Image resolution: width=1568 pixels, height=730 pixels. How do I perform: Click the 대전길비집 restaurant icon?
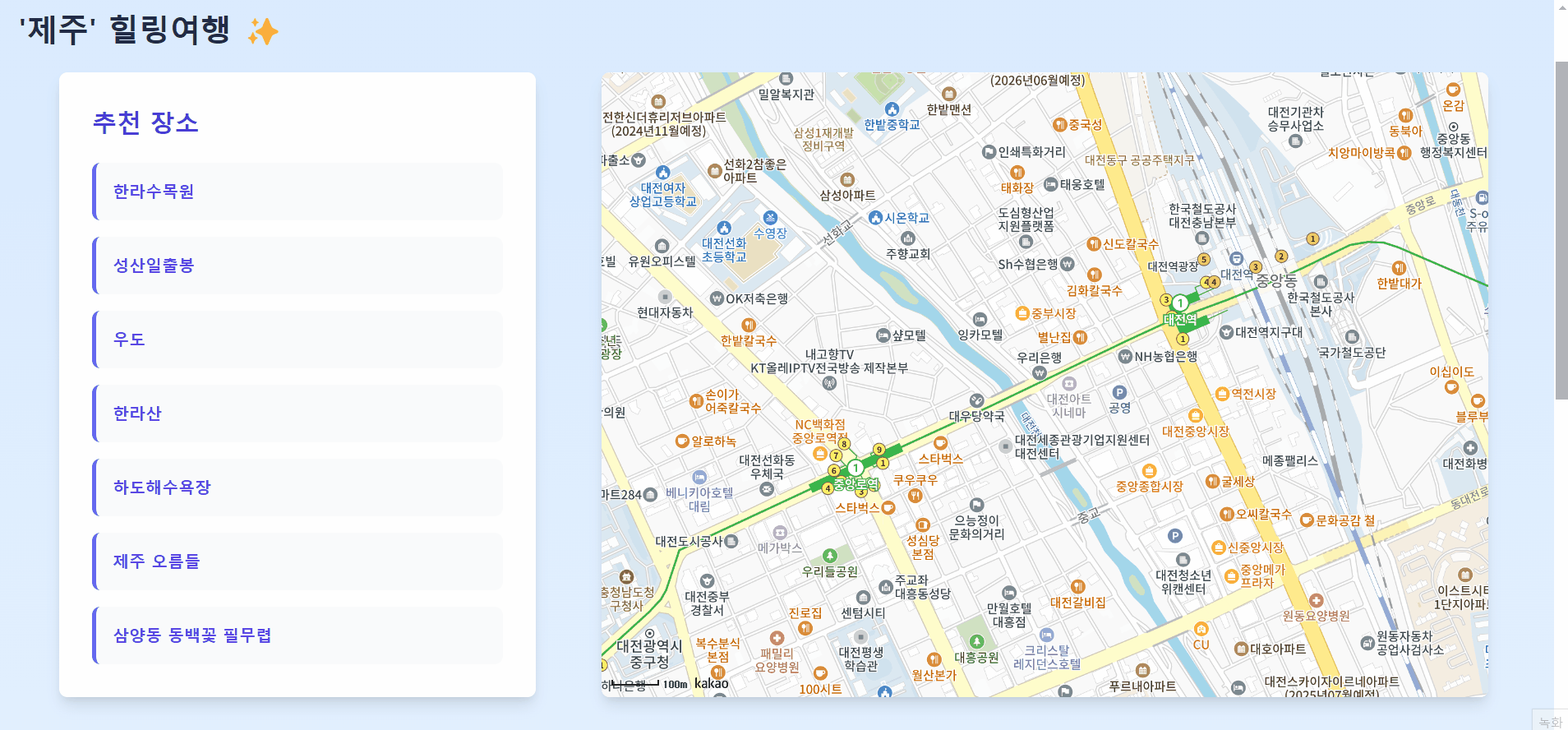[x=1078, y=587]
